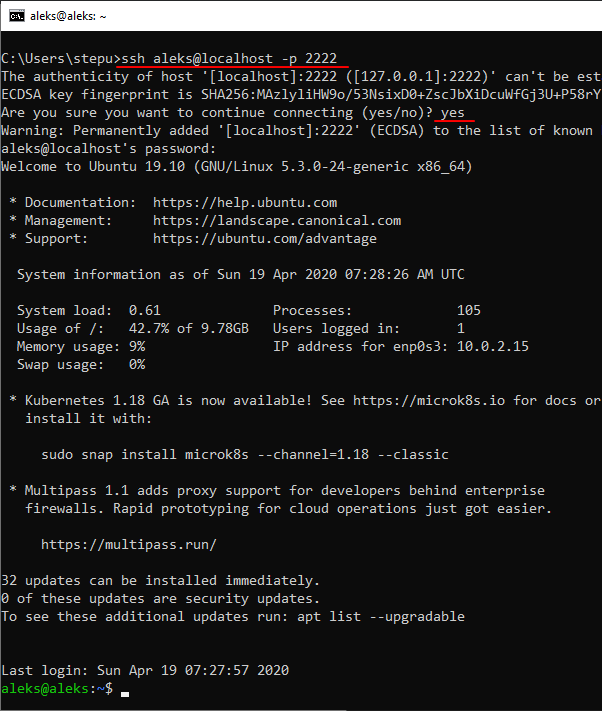Click the SHA256 key fingerprint text

[x=400, y=94]
